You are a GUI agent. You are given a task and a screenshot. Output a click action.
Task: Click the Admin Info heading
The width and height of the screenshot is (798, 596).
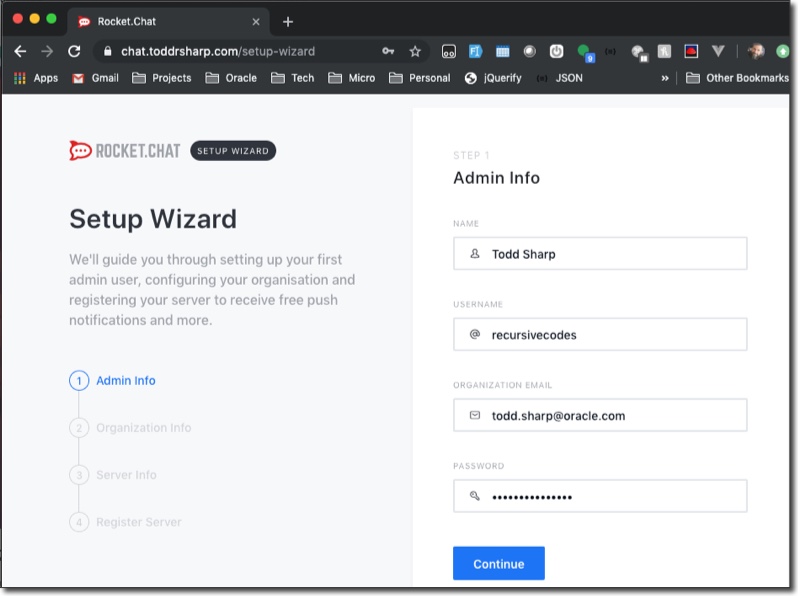pos(496,178)
